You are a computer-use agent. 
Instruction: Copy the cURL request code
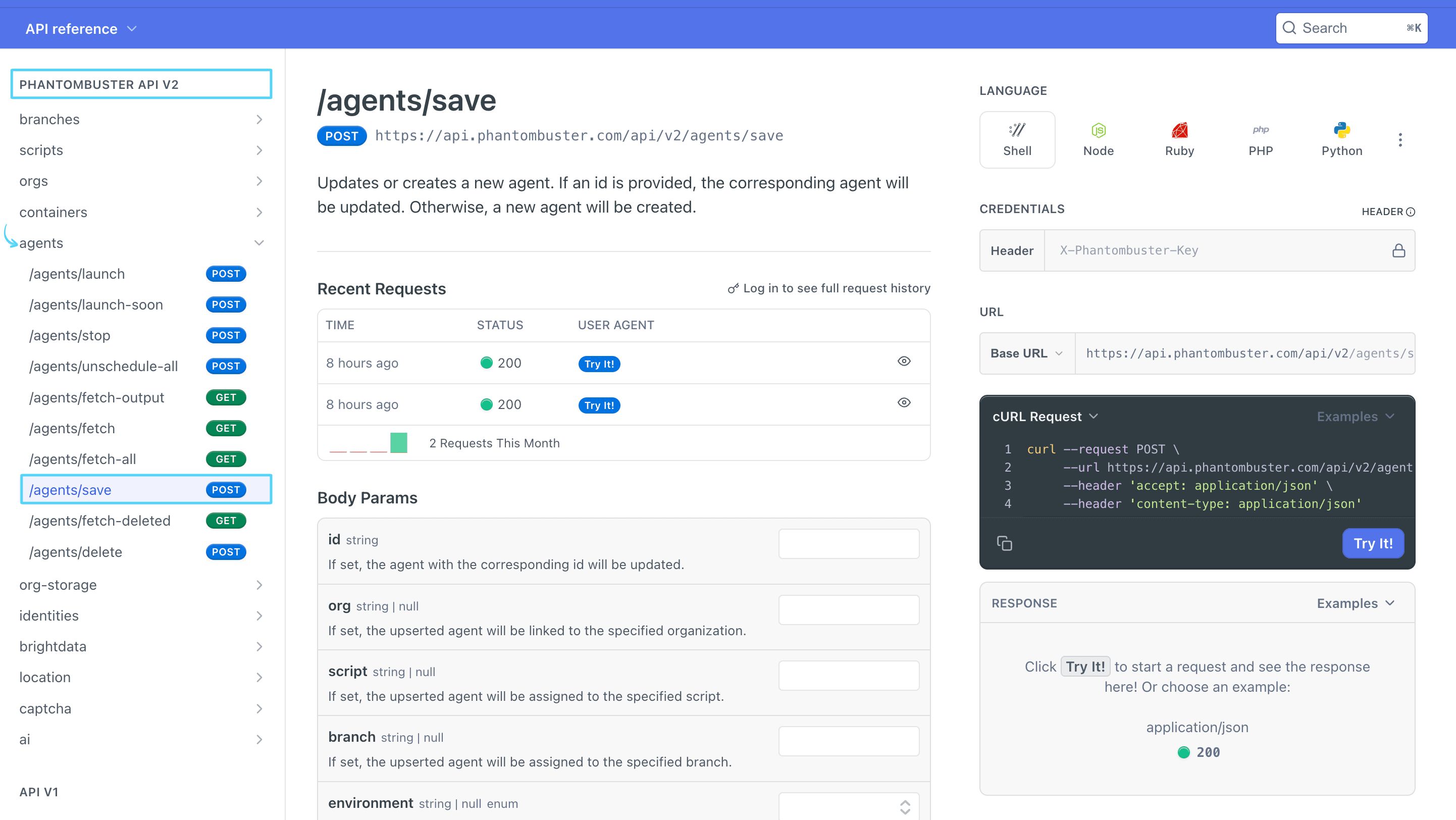click(1004, 543)
